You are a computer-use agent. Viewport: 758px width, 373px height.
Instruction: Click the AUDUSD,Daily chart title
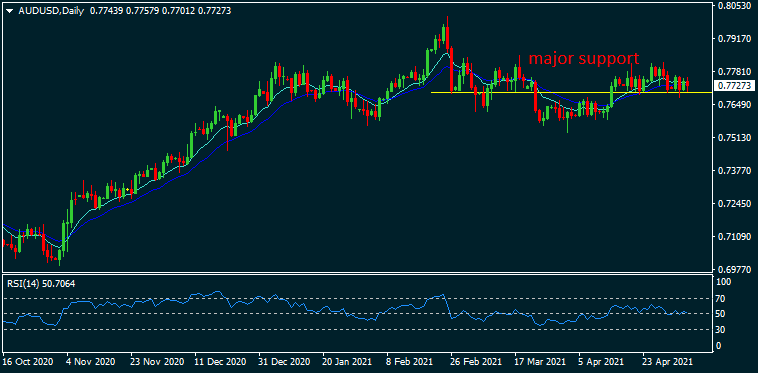50,10
